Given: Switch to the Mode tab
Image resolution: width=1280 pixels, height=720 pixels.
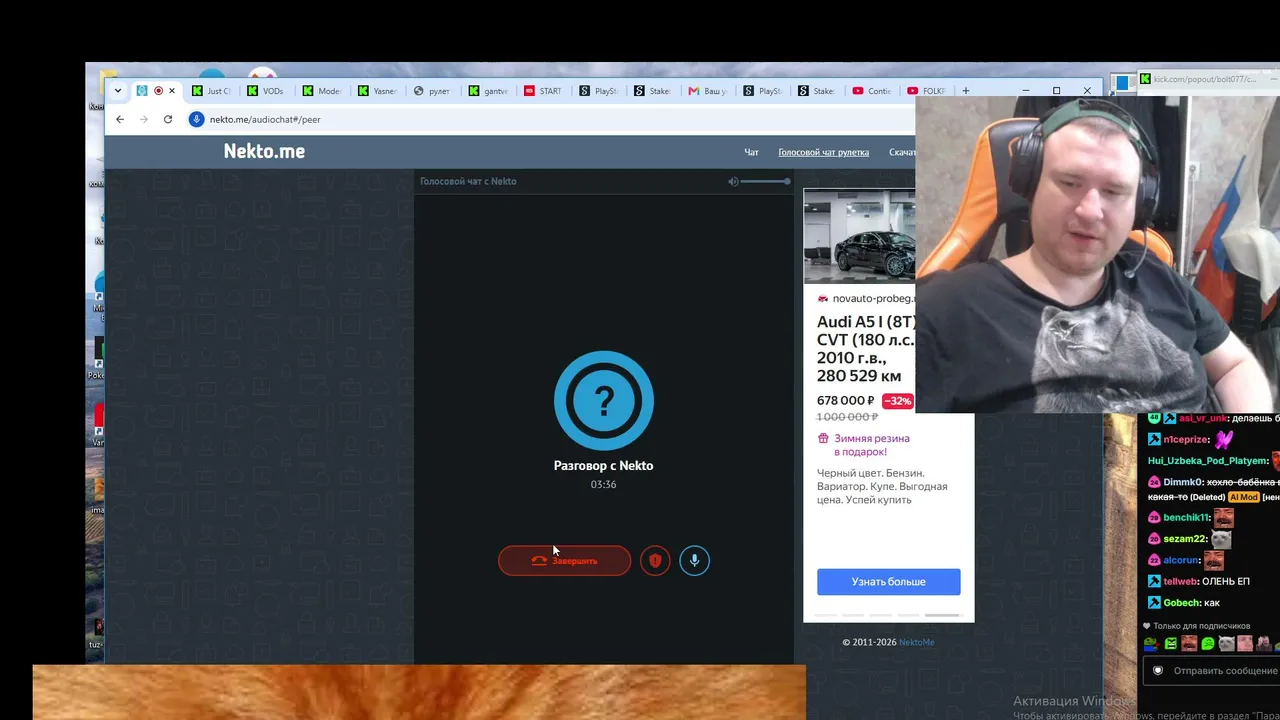Looking at the screenshot, I should tap(322, 91).
